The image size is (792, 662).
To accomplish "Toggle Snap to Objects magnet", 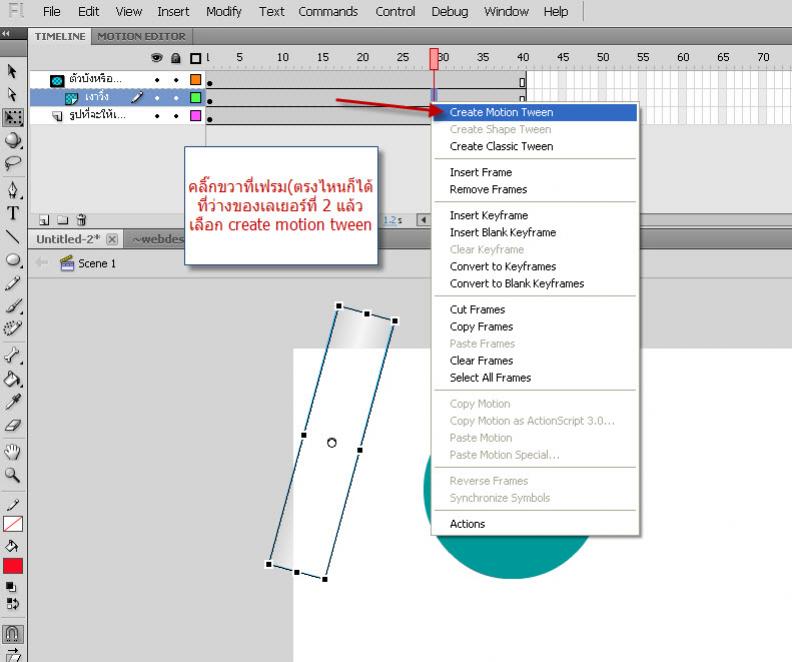I will [13, 634].
